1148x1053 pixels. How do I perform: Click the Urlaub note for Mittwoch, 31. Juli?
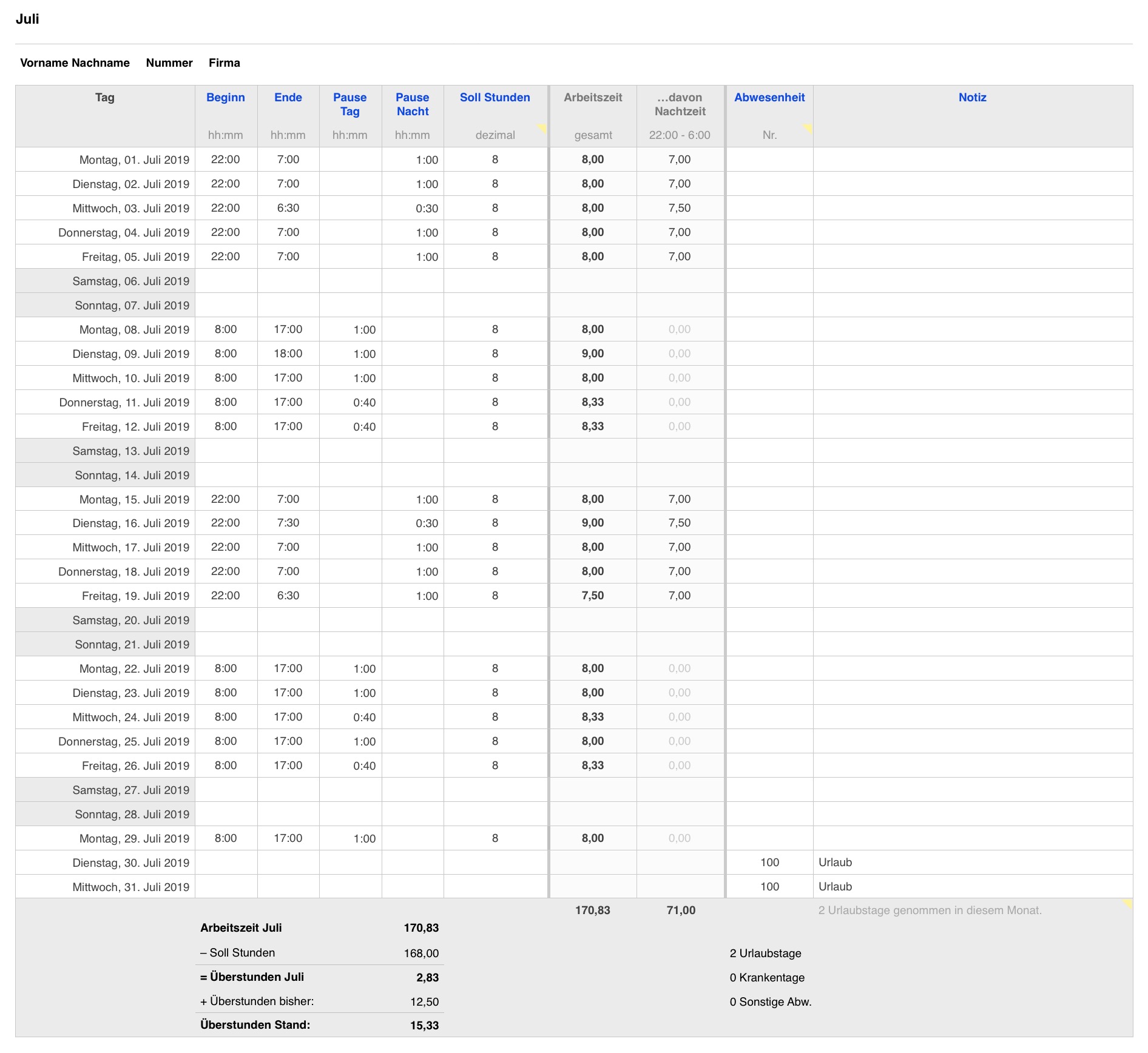tap(835, 887)
